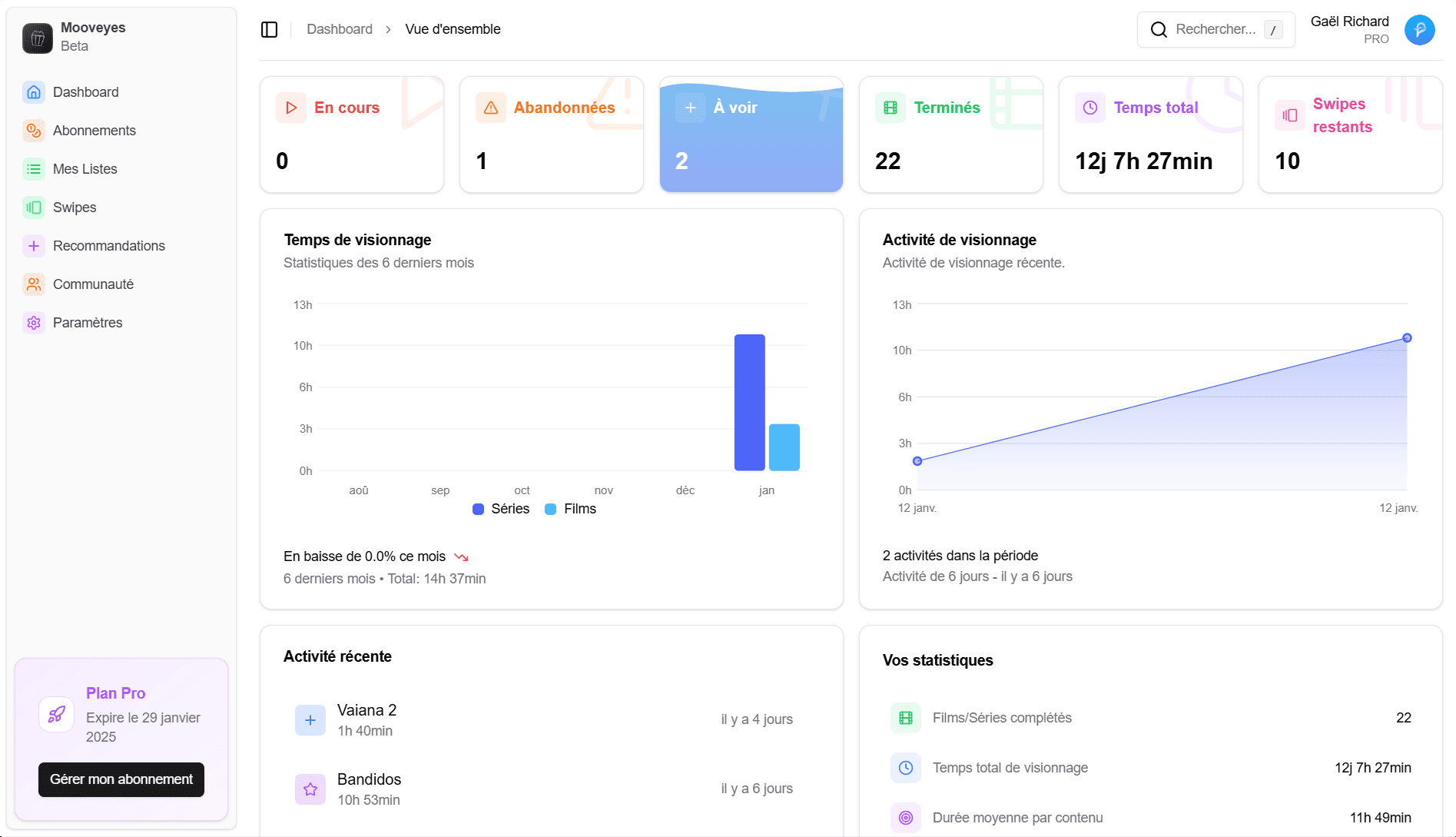
Task: Click the 12j 7h 27min total value in Temps total card
Action: click(1143, 161)
